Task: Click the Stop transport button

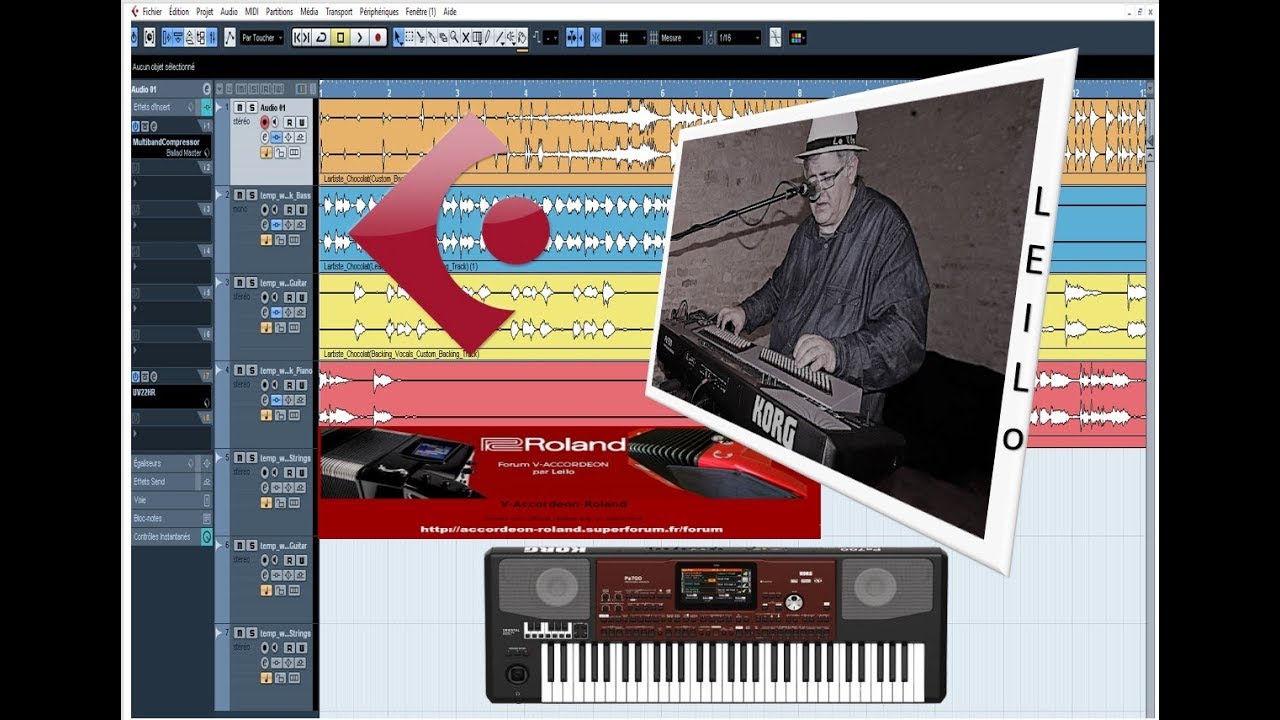Action: 340,37
